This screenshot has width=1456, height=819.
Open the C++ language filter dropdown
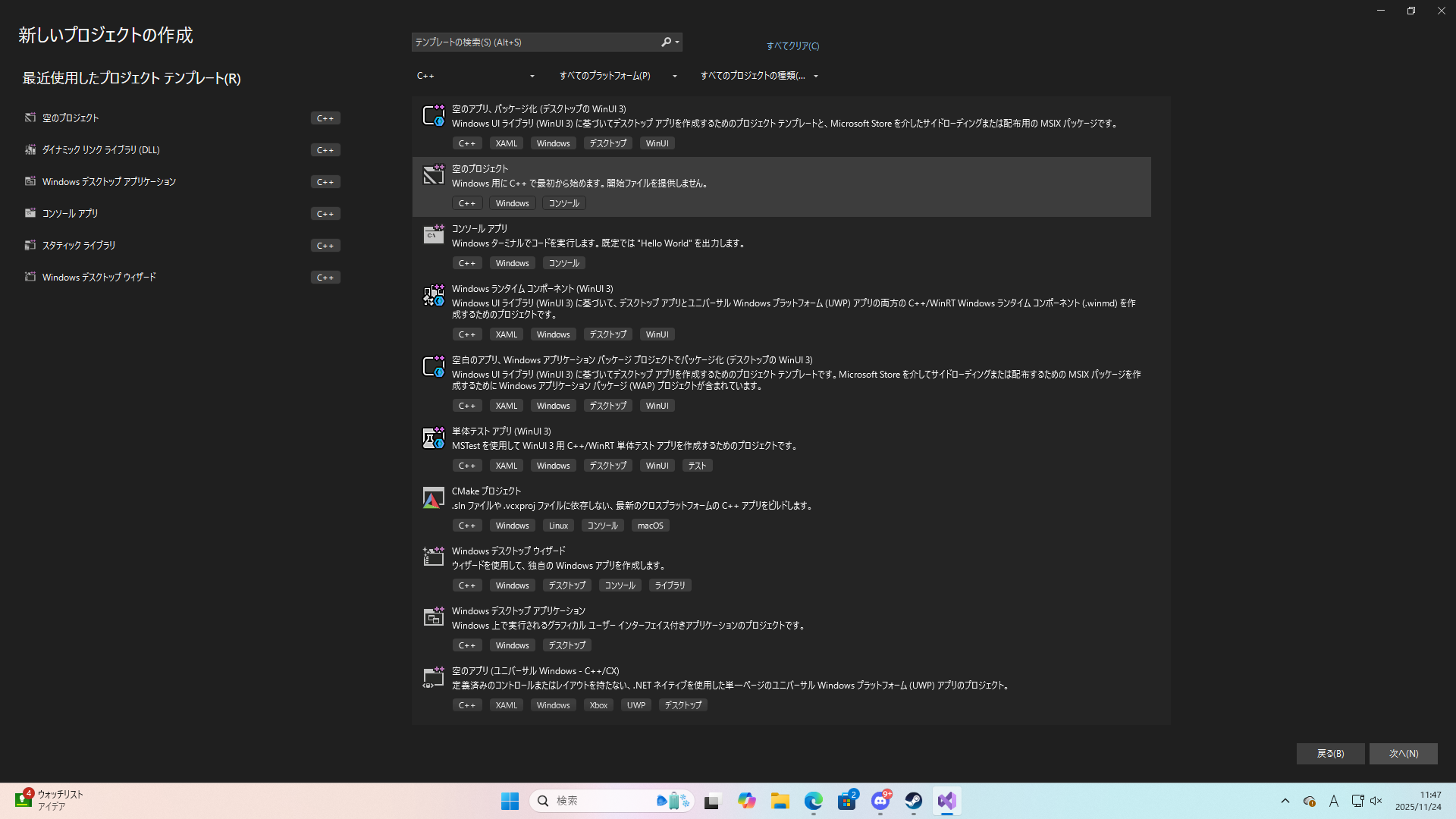475,76
